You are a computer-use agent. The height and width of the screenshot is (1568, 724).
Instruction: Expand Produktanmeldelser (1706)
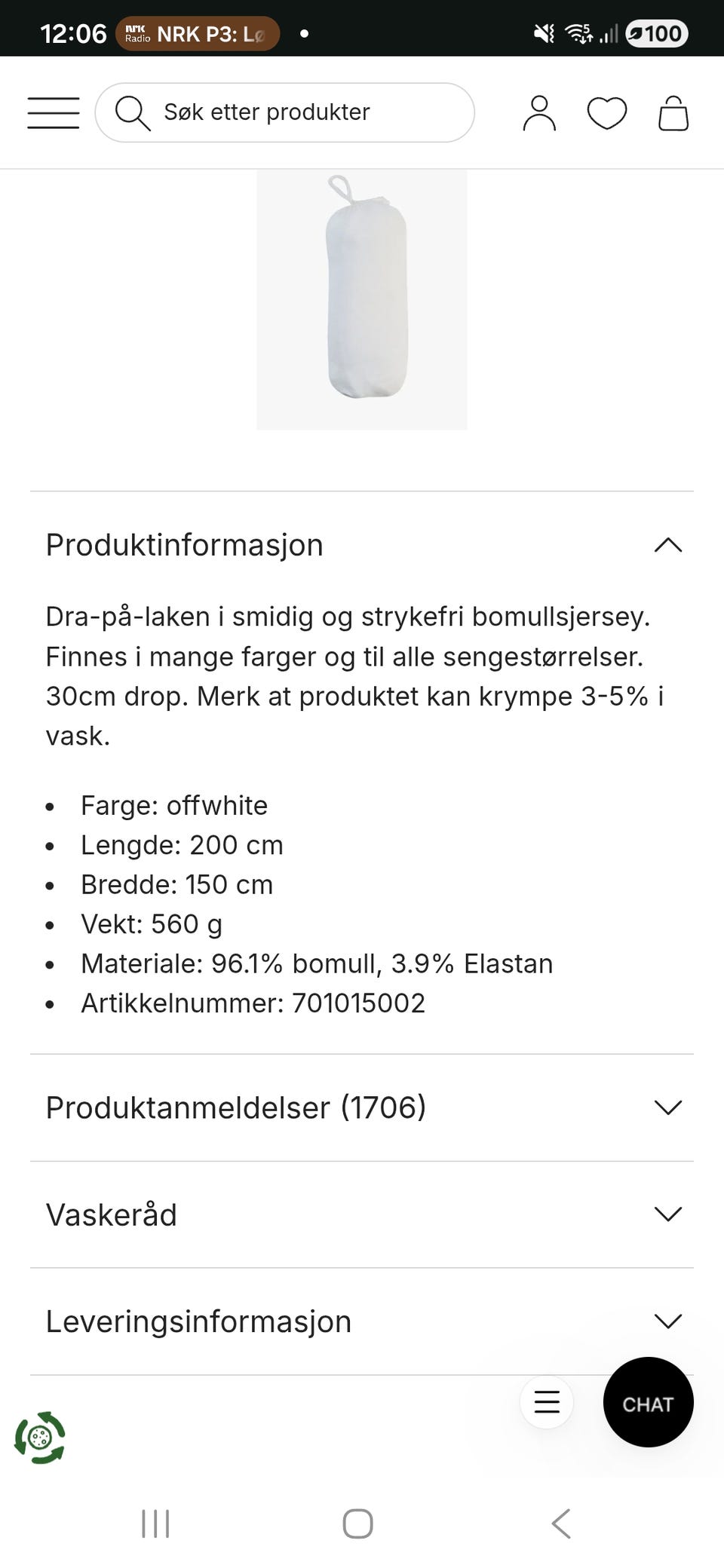362,1107
